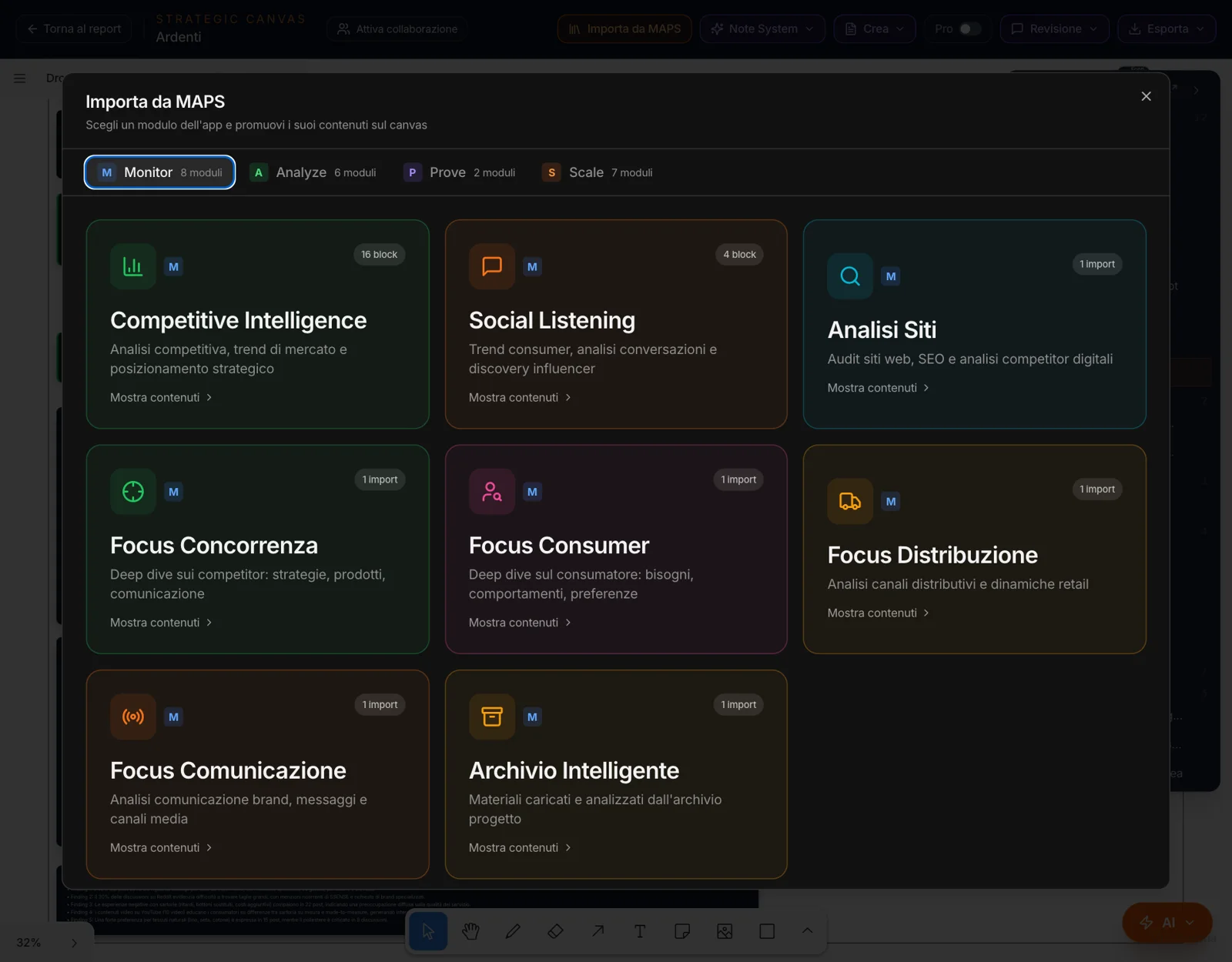Screen dimensions: 1232x962
Task: Show contents of Archivio Intelligente
Action: (x=520, y=847)
